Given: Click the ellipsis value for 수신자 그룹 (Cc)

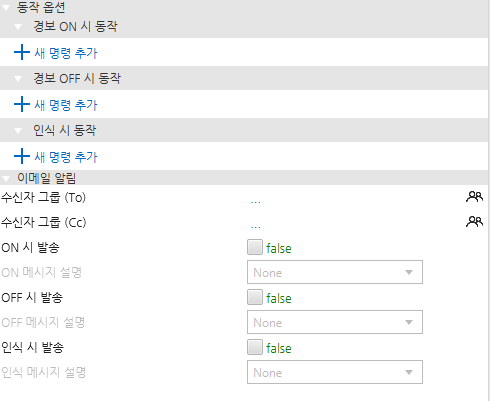Looking at the screenshot, I should coord(255,226).
